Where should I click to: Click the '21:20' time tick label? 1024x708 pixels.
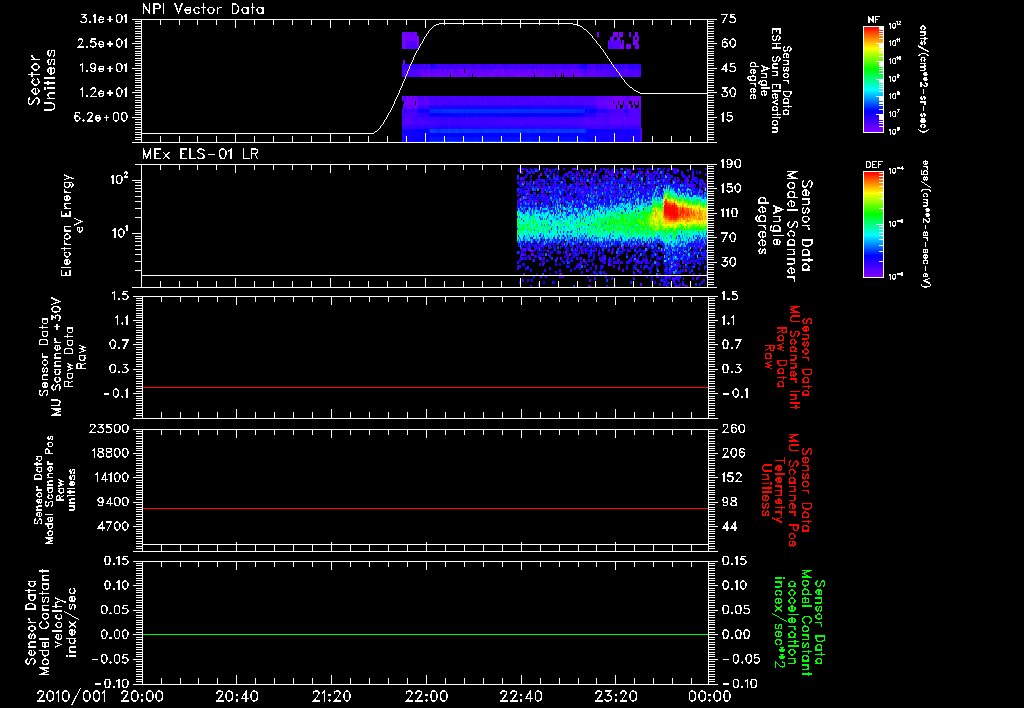pos(332,696)
